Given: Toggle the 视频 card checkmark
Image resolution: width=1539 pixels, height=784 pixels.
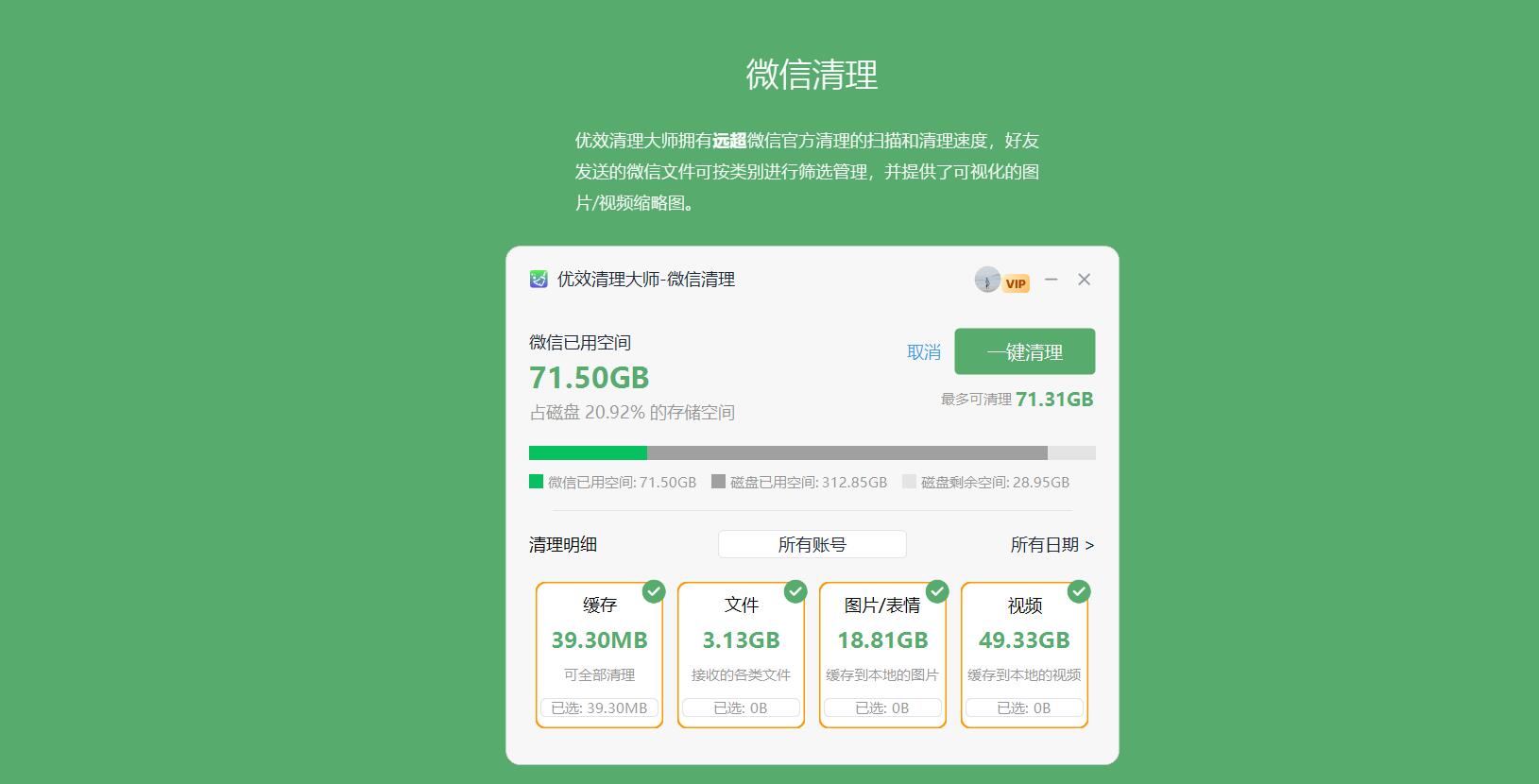Looking at the screenshot, I should click(x=1079, y=591).
